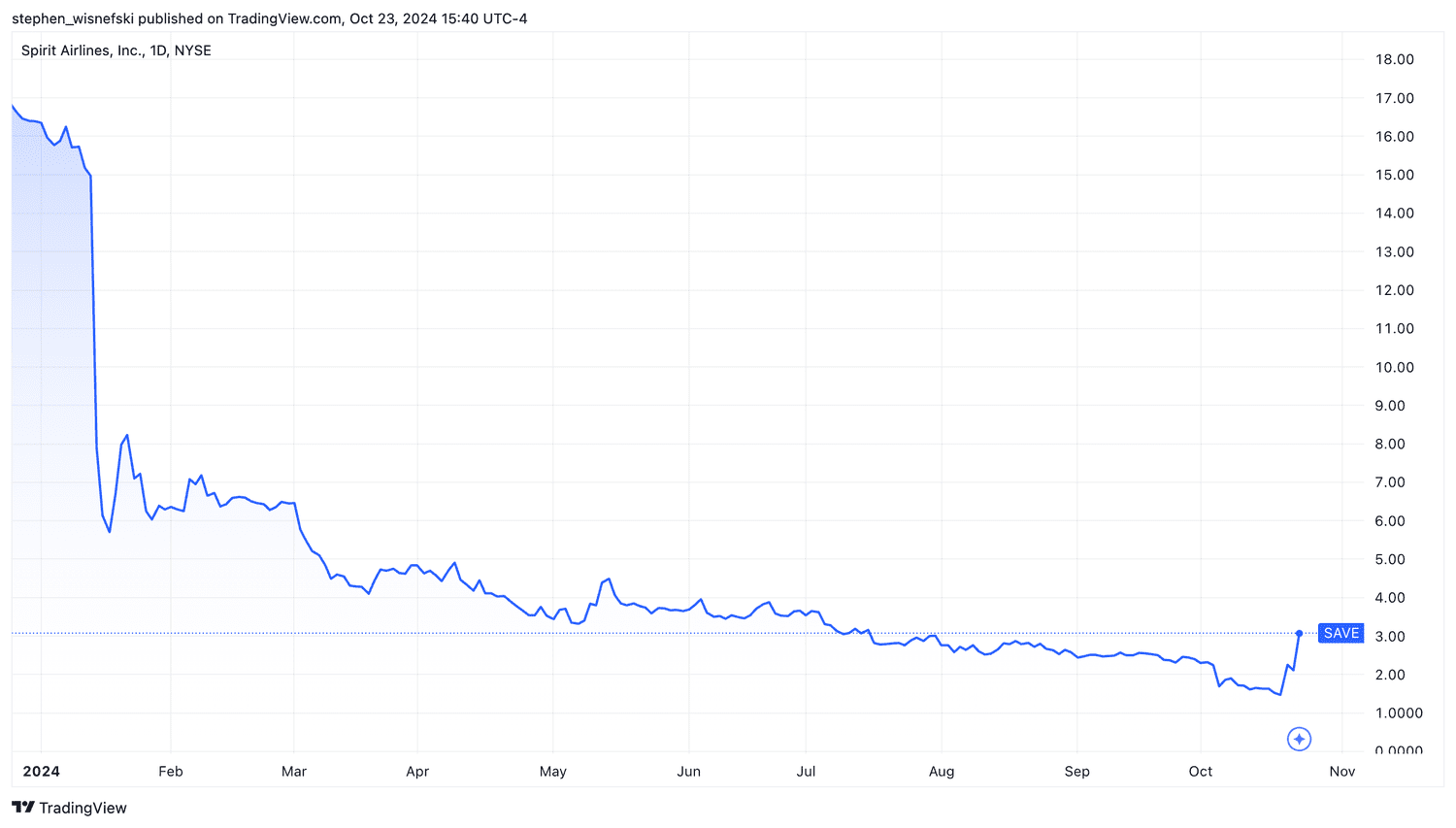Click the 5.00 price axis label

(x=1390, y=559)
